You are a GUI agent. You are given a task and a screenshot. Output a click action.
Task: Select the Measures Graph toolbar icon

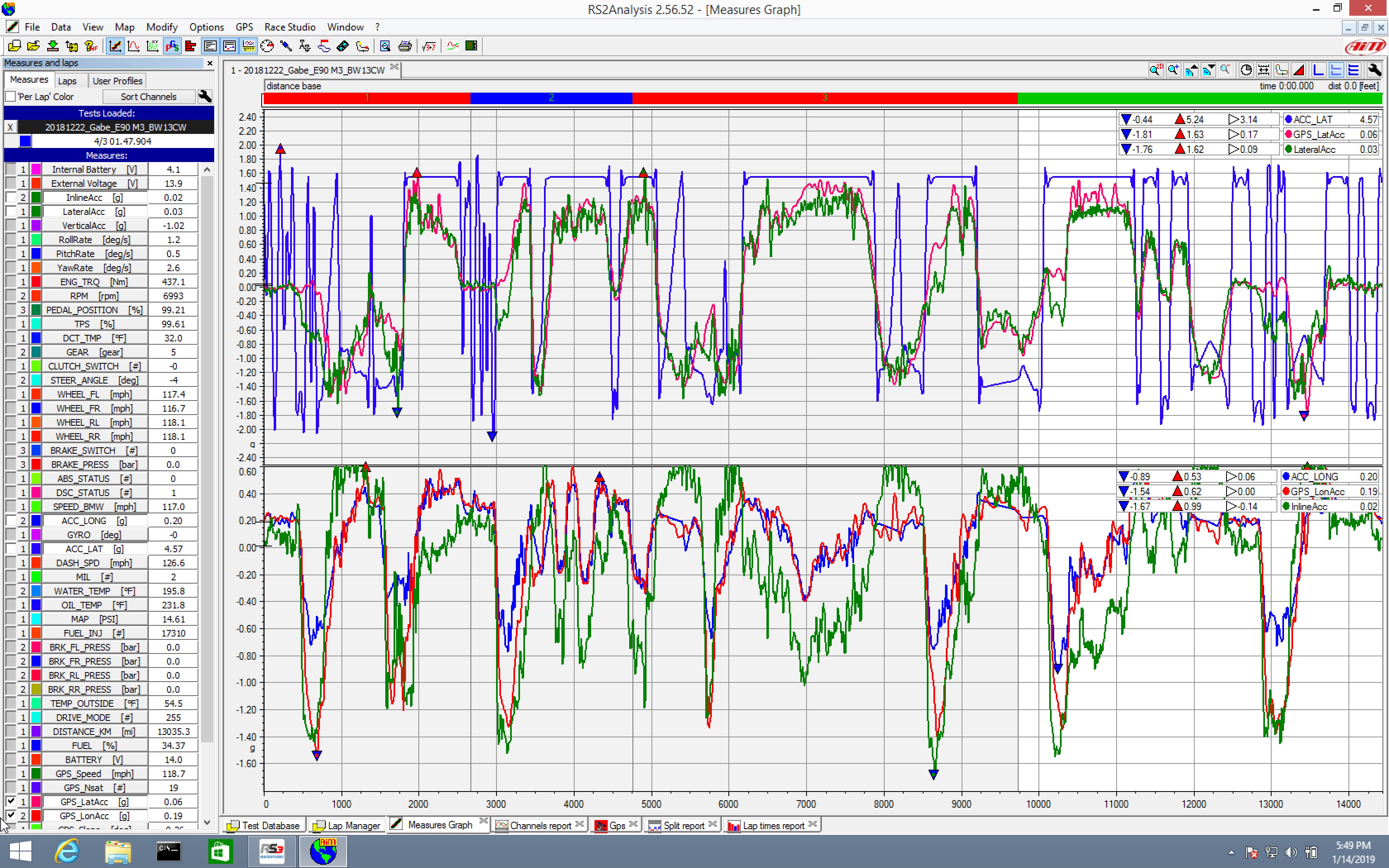click(115, 46)
